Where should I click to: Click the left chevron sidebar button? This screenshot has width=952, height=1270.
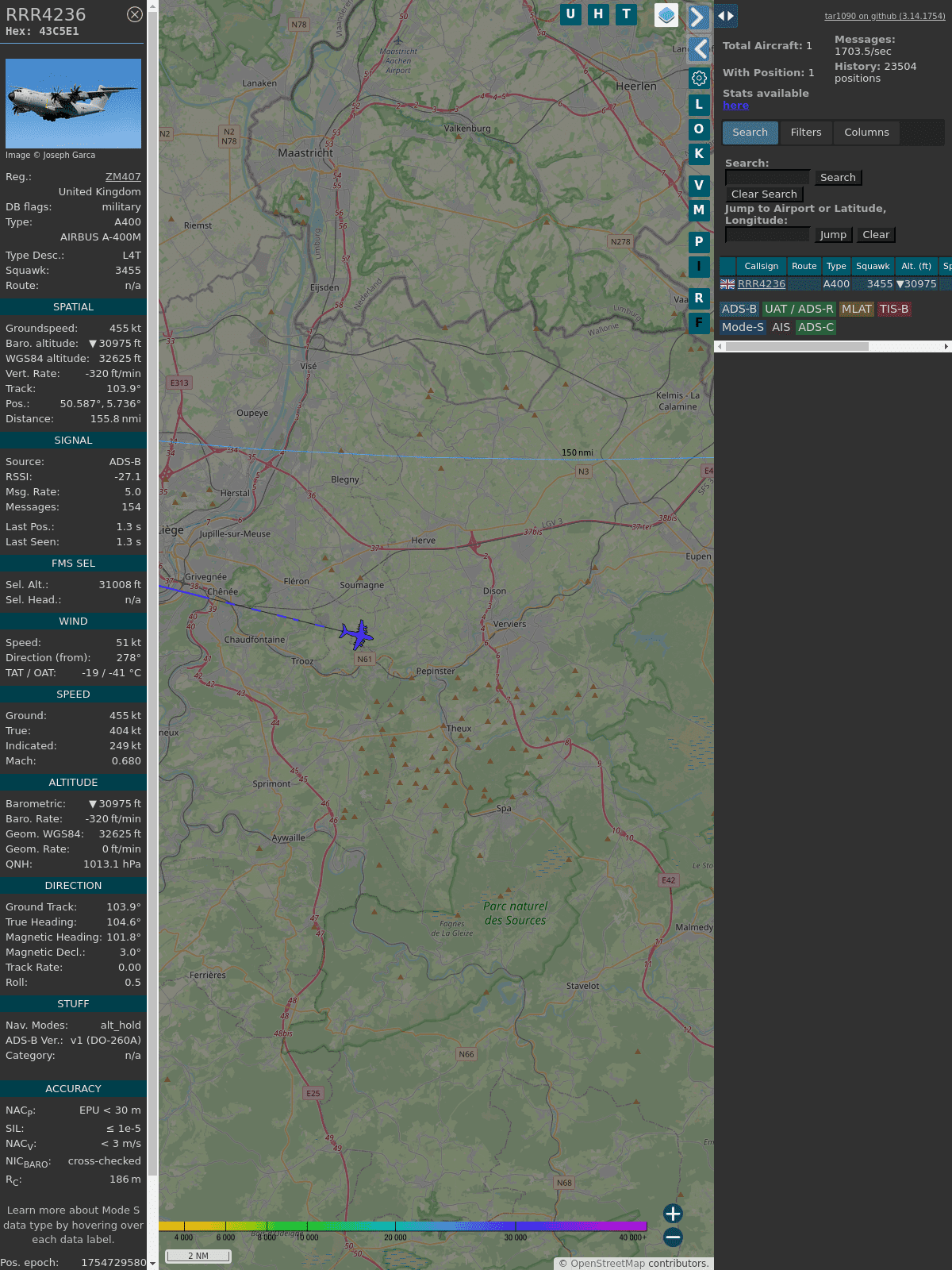point(698,49)
